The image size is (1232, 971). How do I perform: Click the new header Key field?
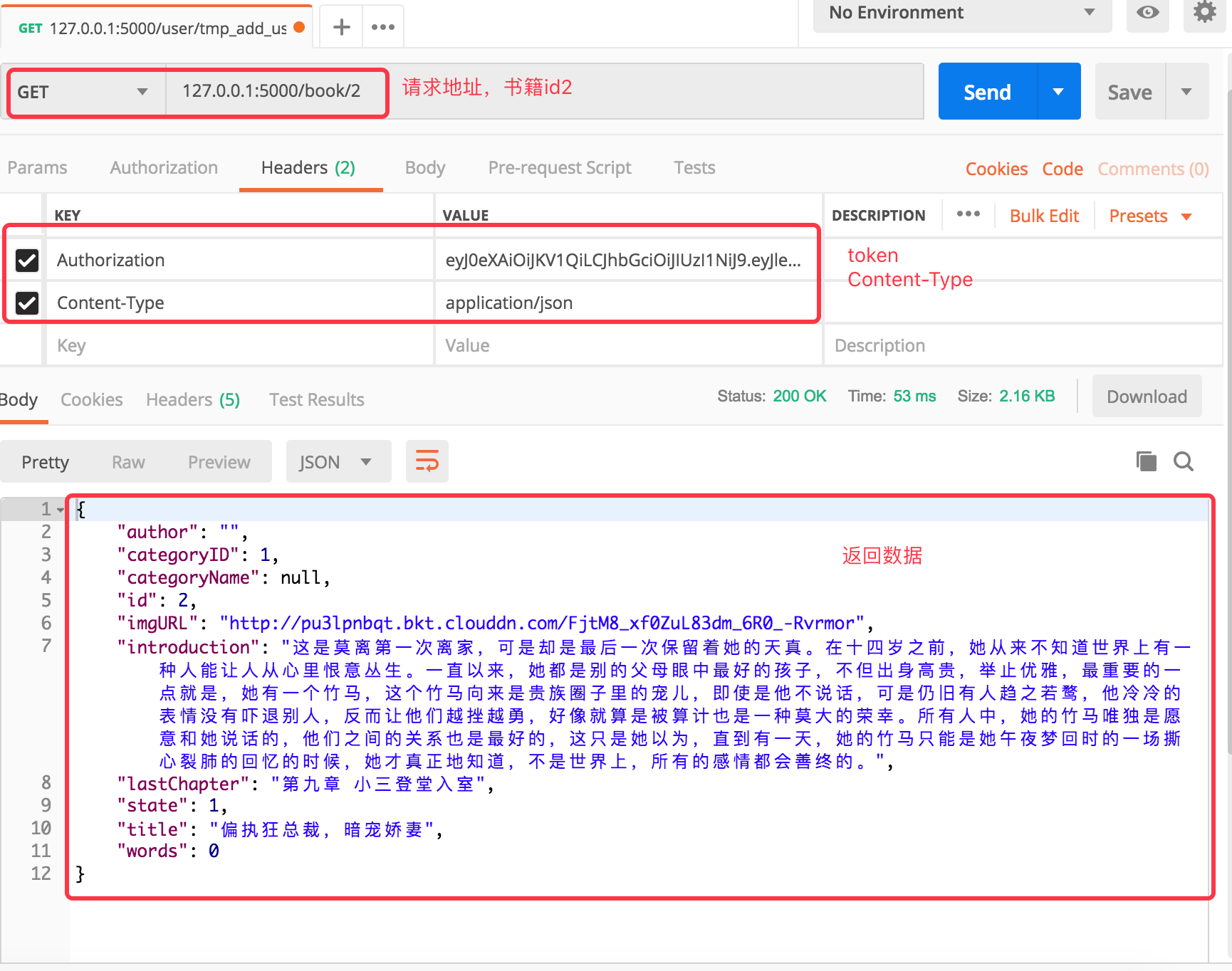pyautogui.click(x=240, y=345)
